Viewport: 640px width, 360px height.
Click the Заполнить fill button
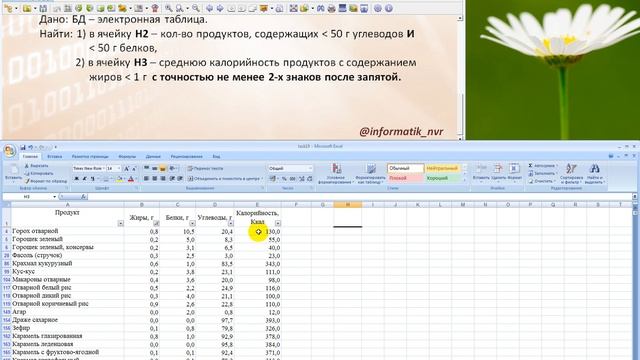tap(542, 173)
